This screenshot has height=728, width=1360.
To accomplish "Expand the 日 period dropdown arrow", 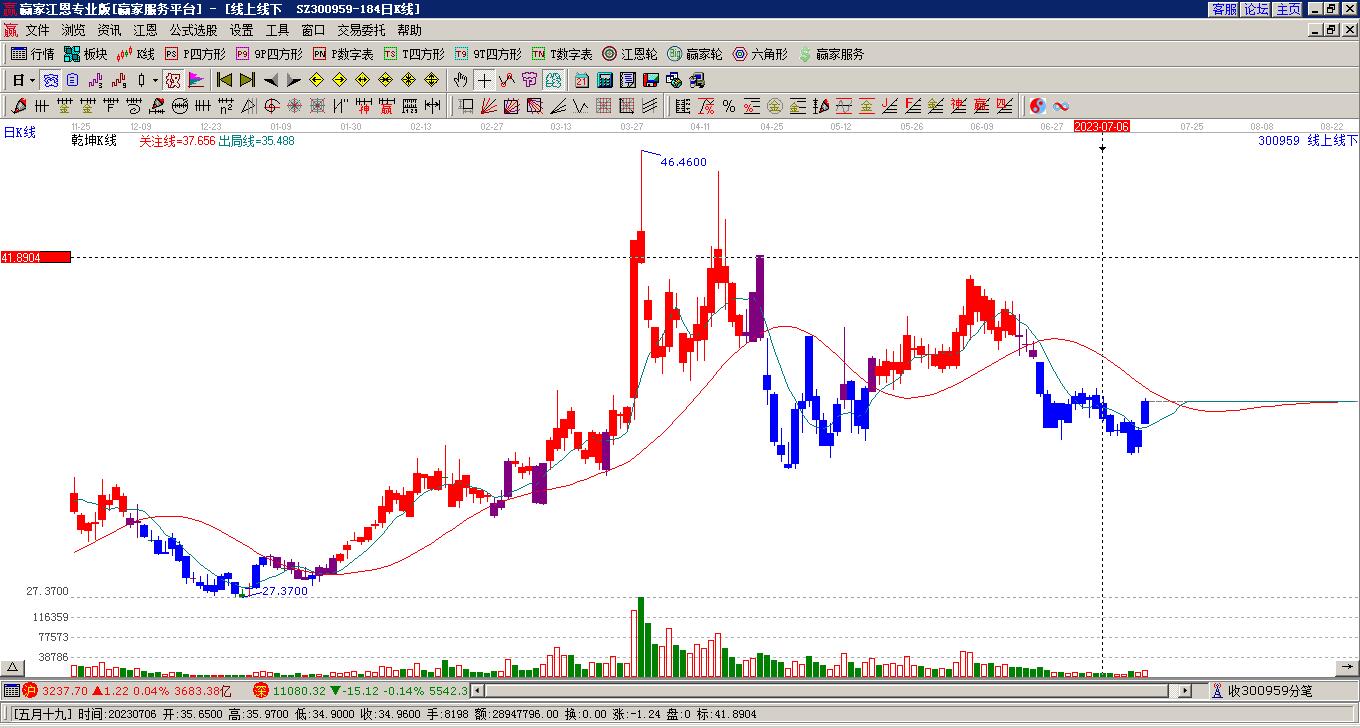I will tap(33, 80).
